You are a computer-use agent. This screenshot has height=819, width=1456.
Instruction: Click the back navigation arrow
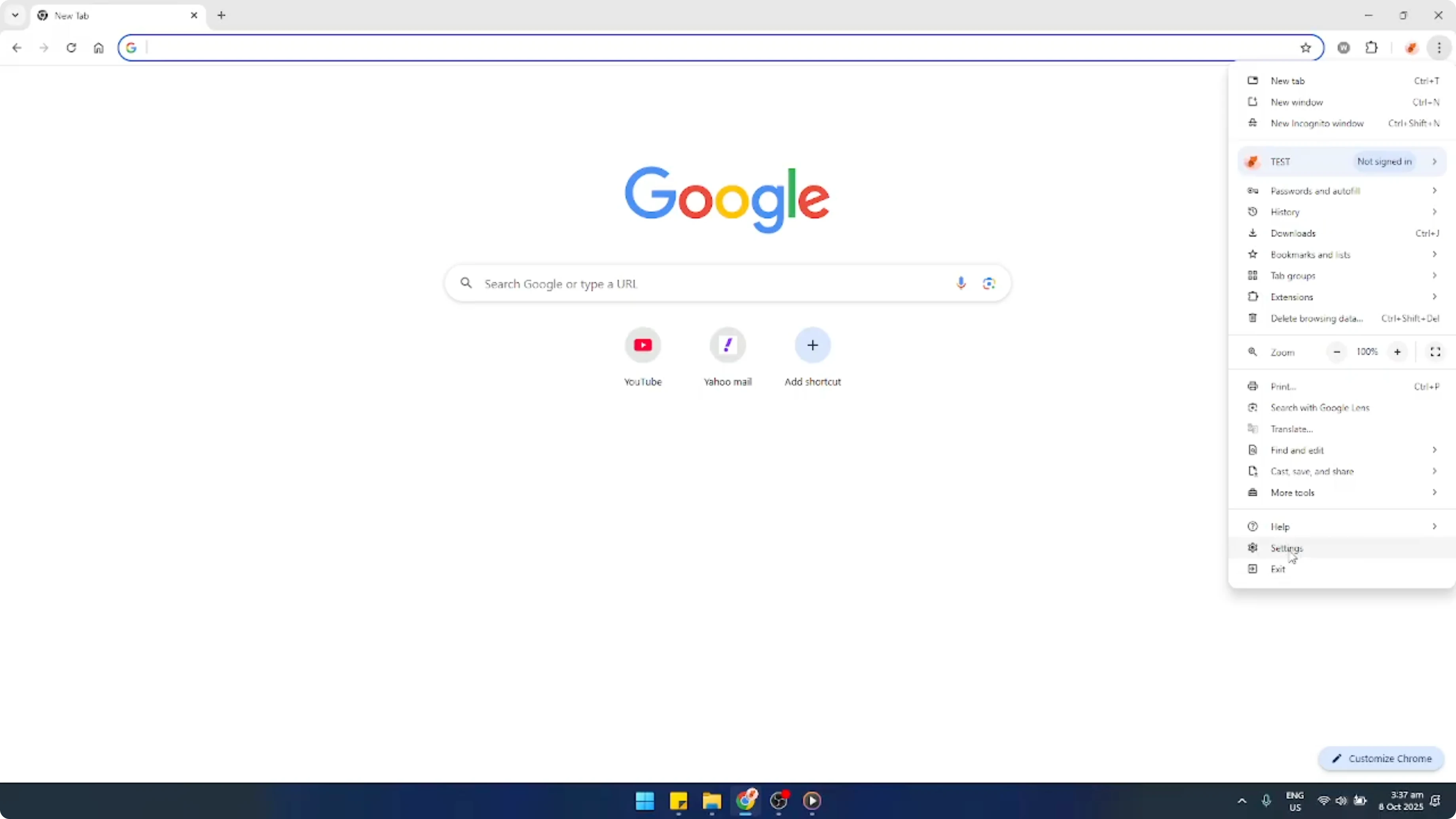[17, 48]
